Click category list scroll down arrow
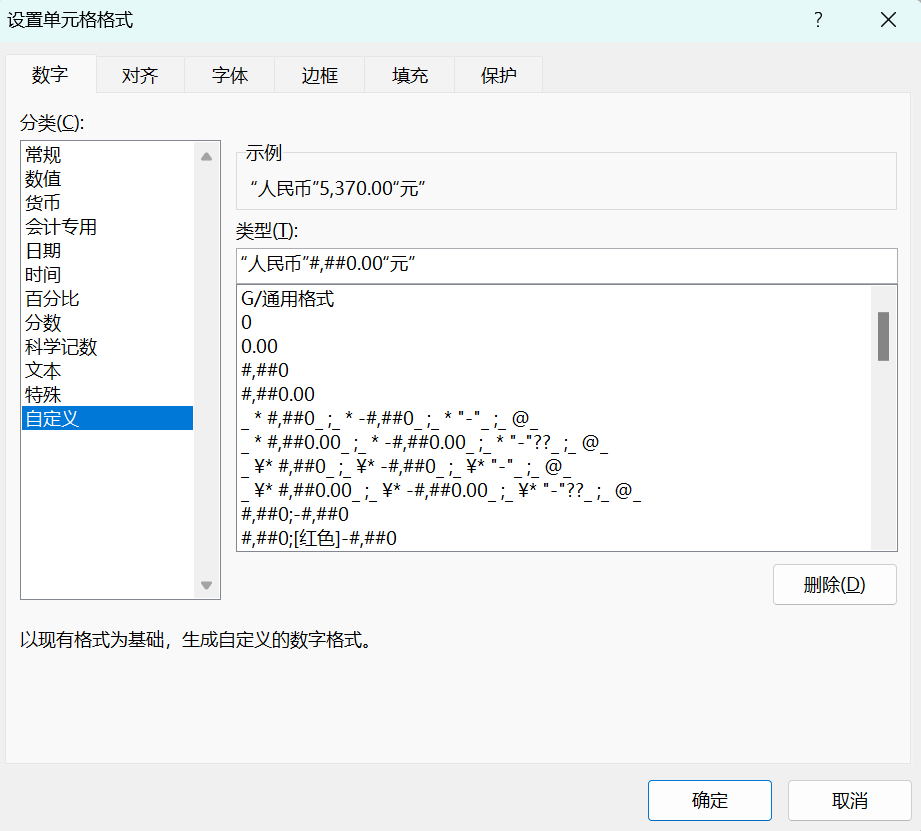The width and height of the screenshot is (921, 831). coord(206,585)
